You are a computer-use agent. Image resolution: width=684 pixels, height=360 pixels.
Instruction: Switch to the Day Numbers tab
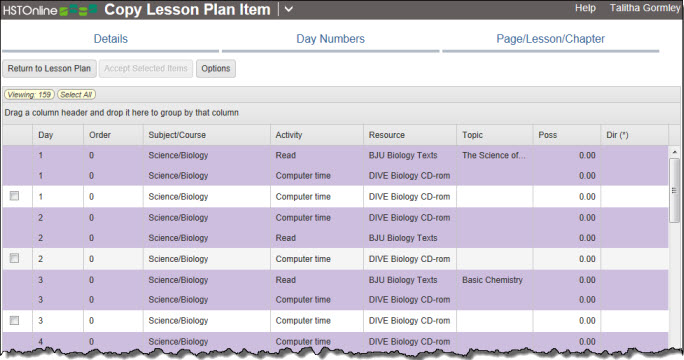(x=331, y=39)
